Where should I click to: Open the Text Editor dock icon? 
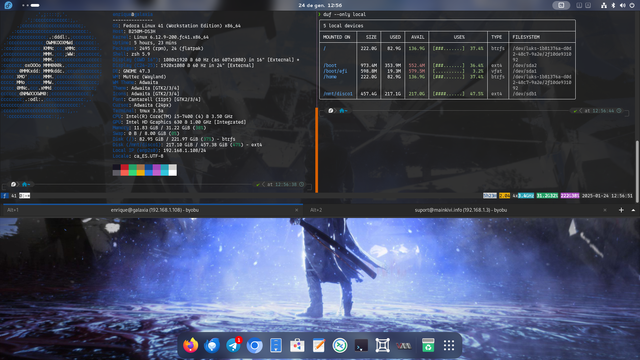[318, 345]
